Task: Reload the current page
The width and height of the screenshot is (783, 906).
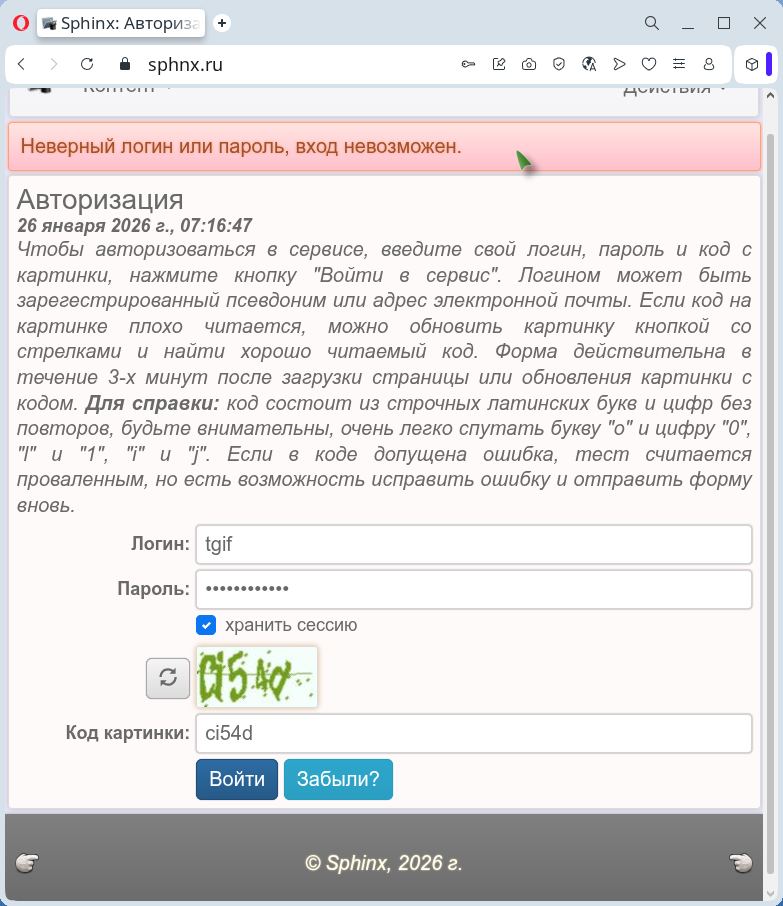Action: pyautogui.click(x=87, y=64)
